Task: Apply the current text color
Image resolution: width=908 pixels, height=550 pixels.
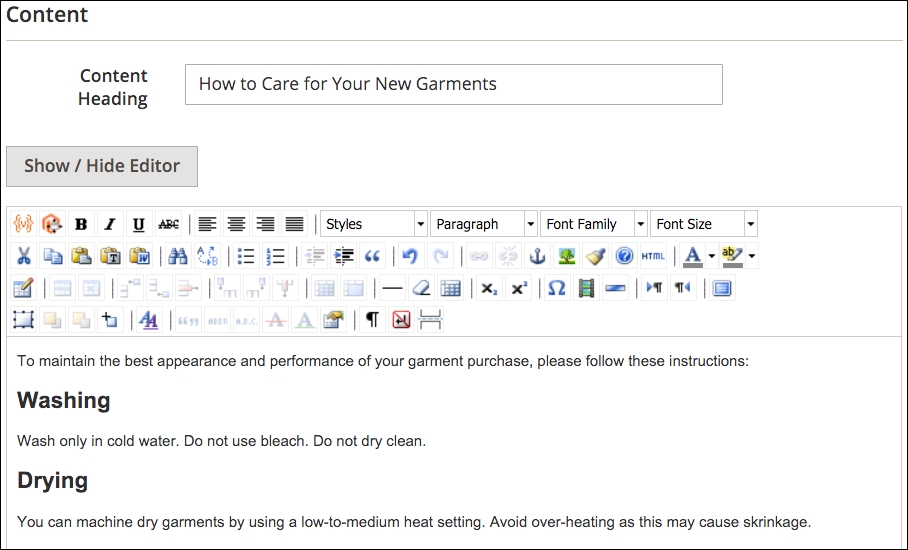Action: 693,256
